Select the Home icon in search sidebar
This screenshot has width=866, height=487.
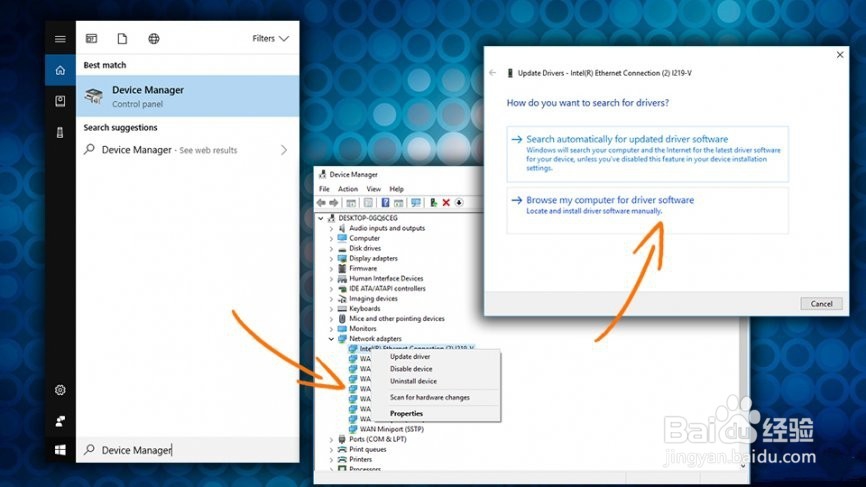(60, 70)
